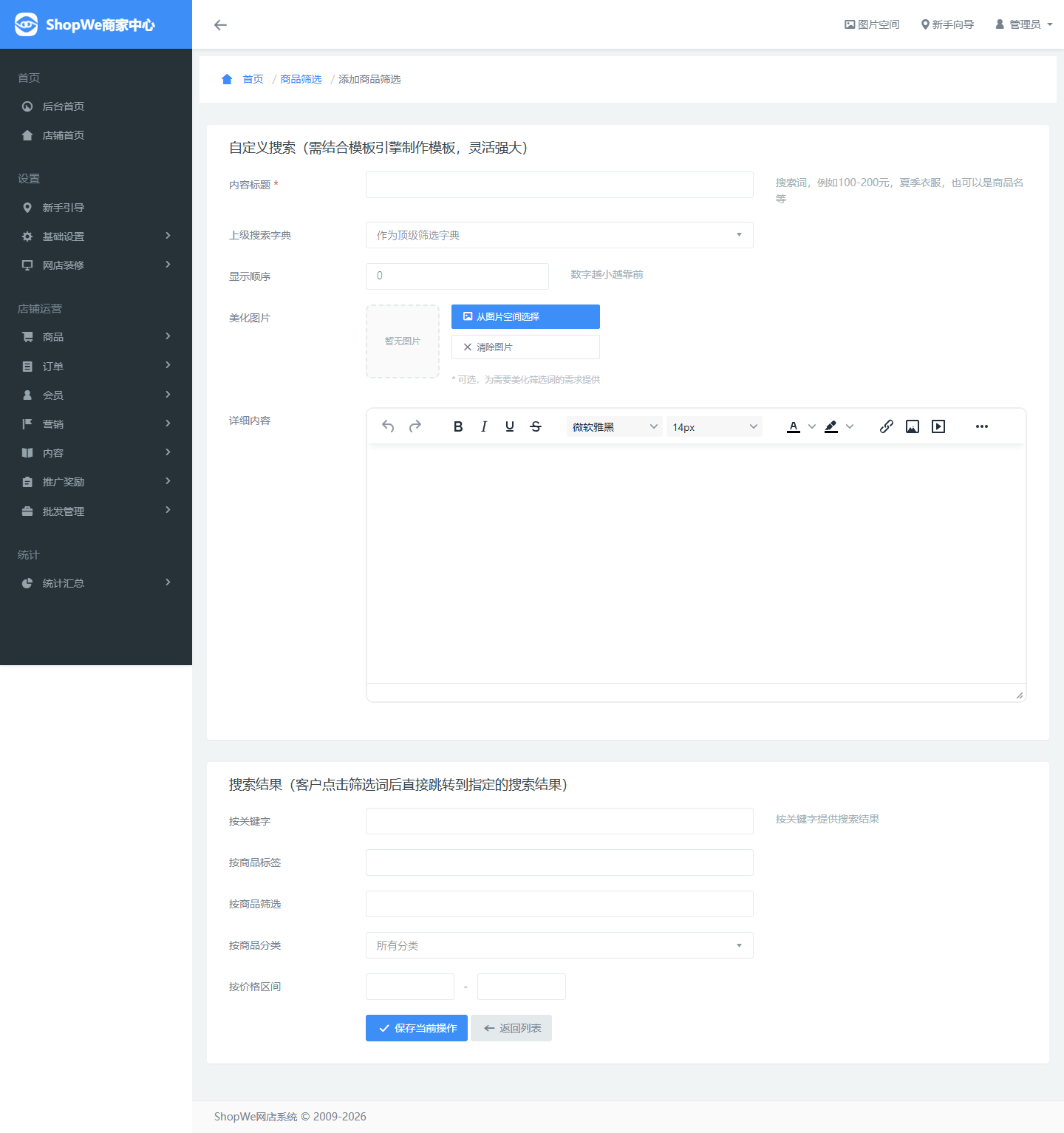The height and width of the screenshot is (1133, 1064).
Task: Insert link in the editor
Action: (x=887, y=426)
